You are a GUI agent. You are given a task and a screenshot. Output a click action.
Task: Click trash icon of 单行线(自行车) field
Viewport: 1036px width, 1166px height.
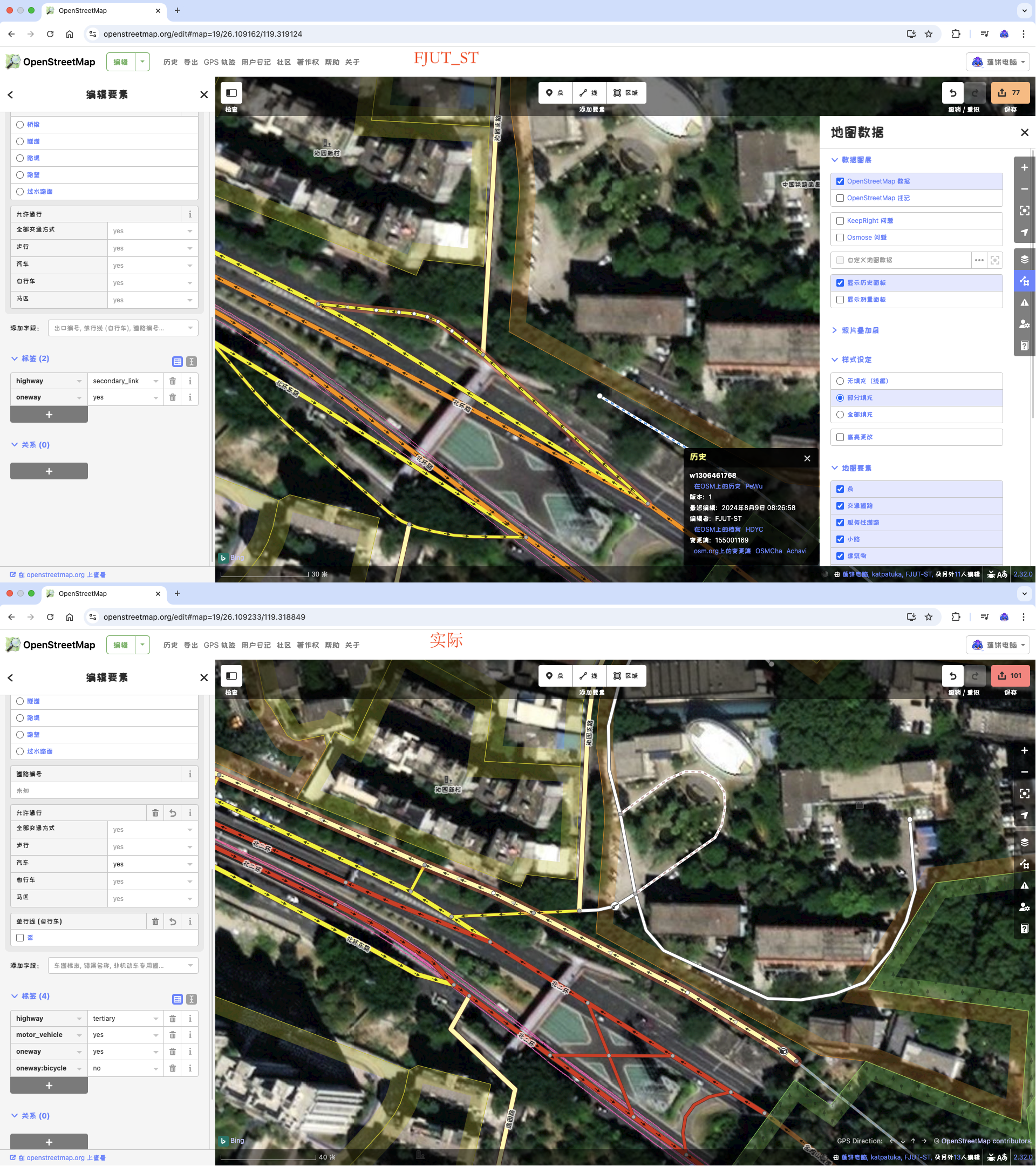155,921
